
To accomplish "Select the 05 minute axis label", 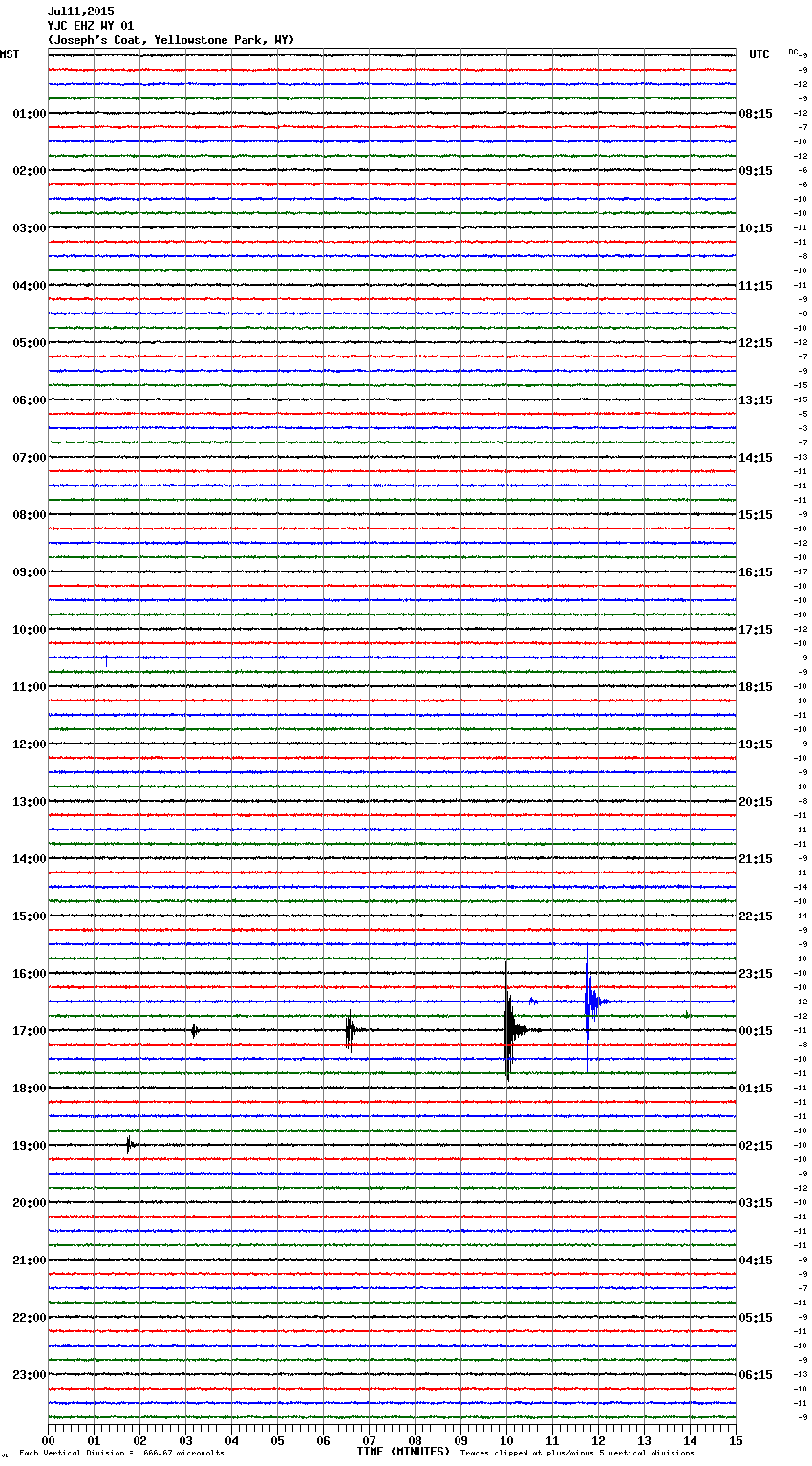I will [278, 1440].
